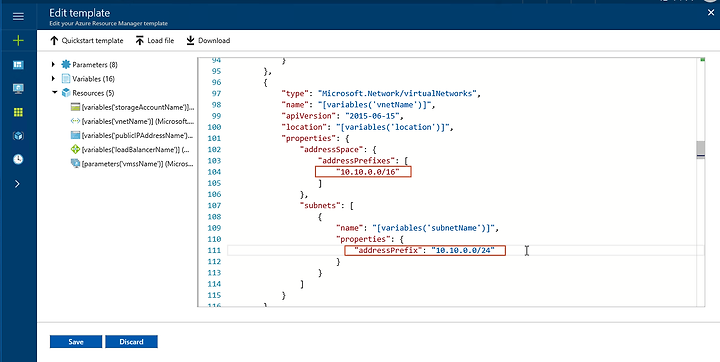Select loadBalancerName resource item
The image size is (720, 362).
coord(136,149)
